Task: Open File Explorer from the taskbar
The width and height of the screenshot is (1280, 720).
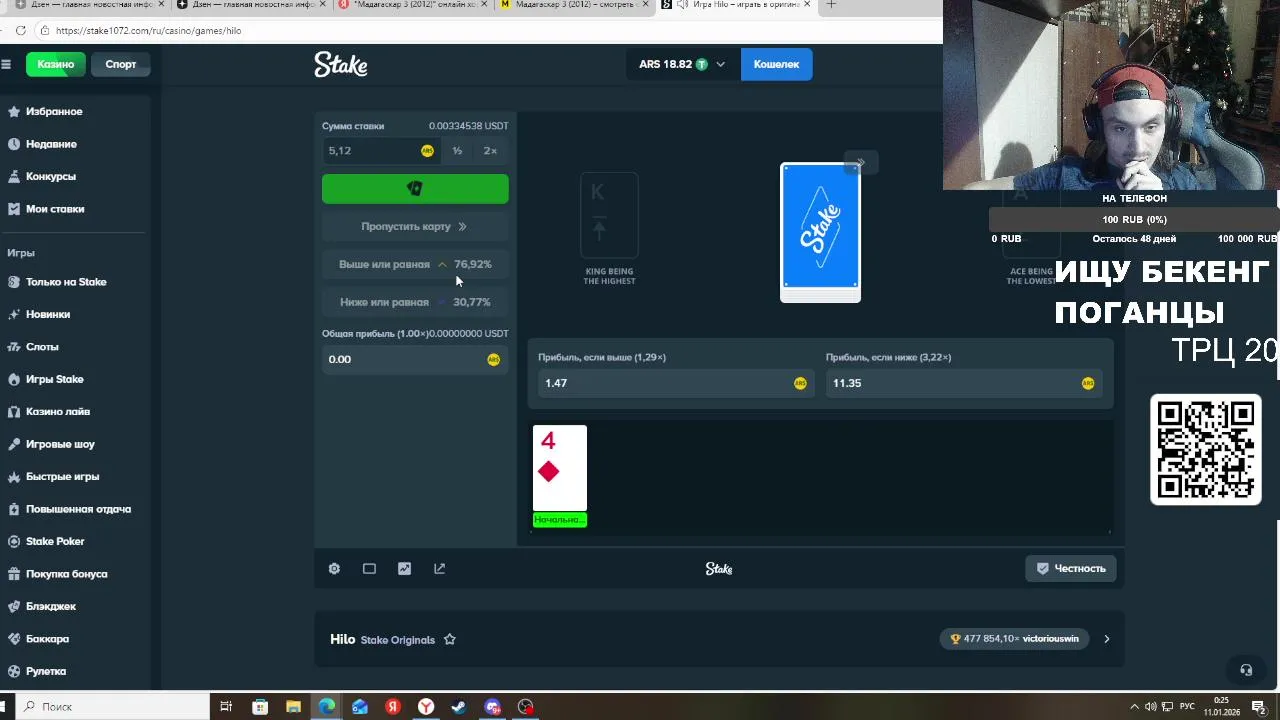Action: [293, 707]
